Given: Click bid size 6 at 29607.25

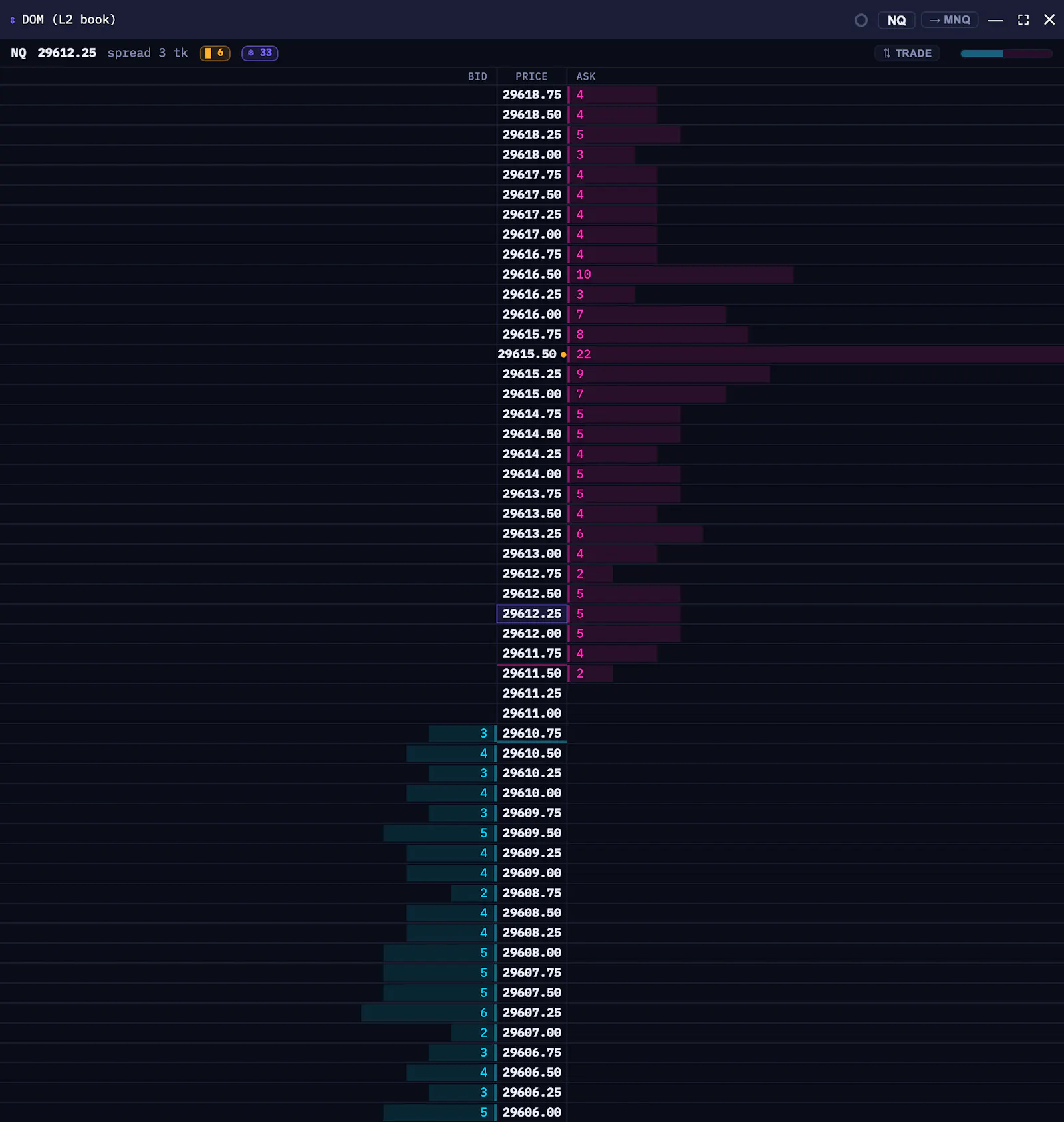Looking at the screenshot, I should (484, 1013).
